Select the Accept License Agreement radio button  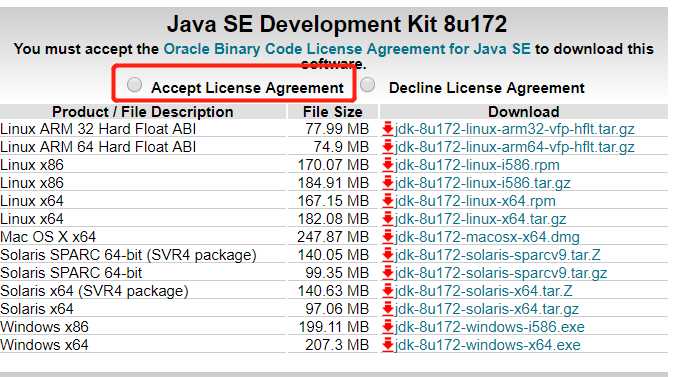tap(134, 84)
